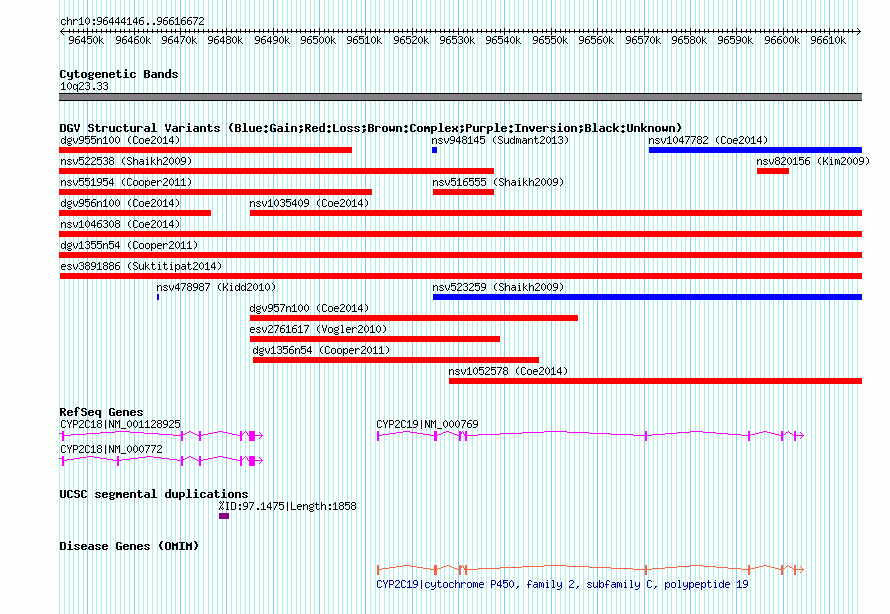
Task: Click the dgv957n100 (Coe2014) red bar
Action: 414,318
